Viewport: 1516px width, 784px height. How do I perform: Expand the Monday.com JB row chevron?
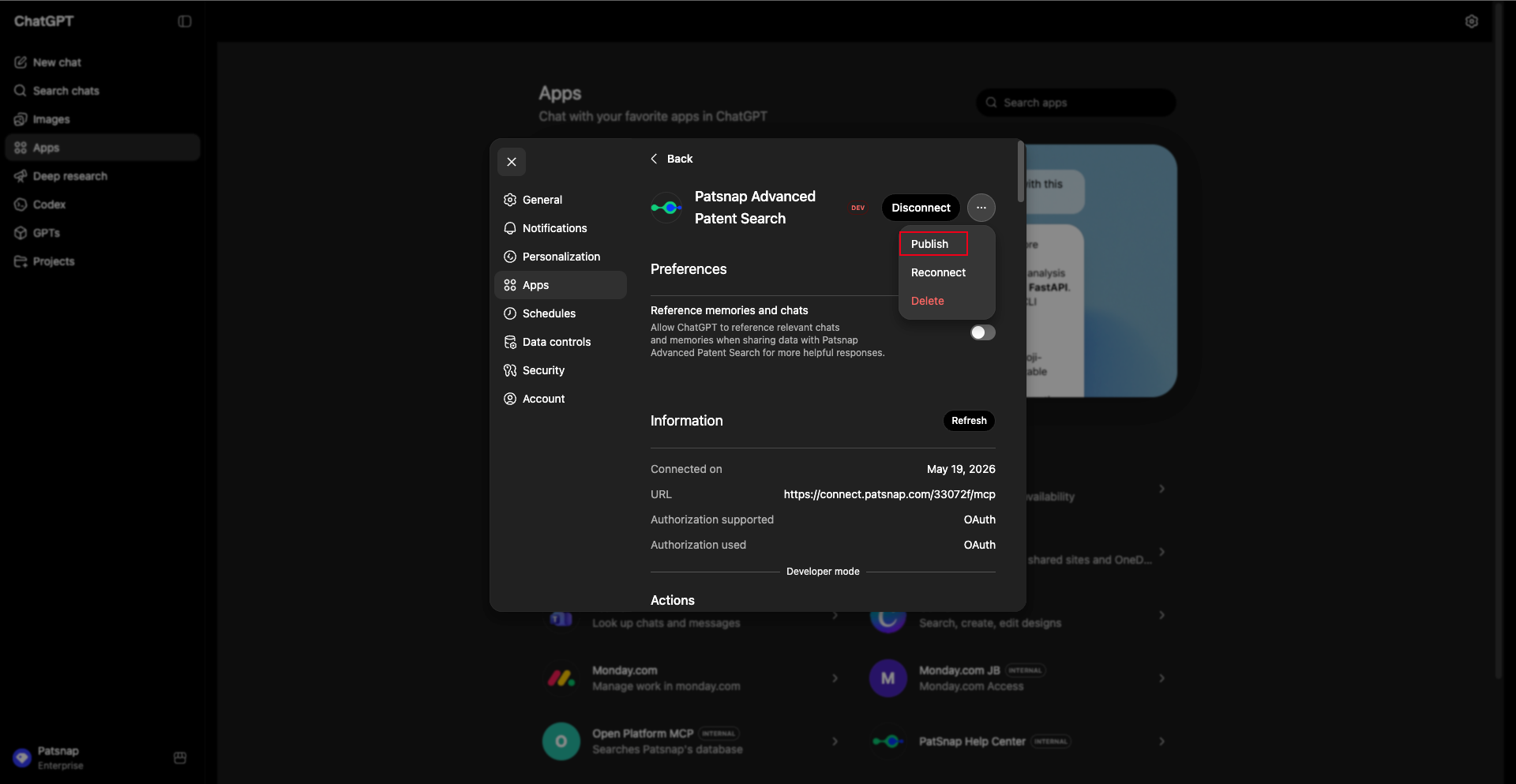pos(1161,678)
